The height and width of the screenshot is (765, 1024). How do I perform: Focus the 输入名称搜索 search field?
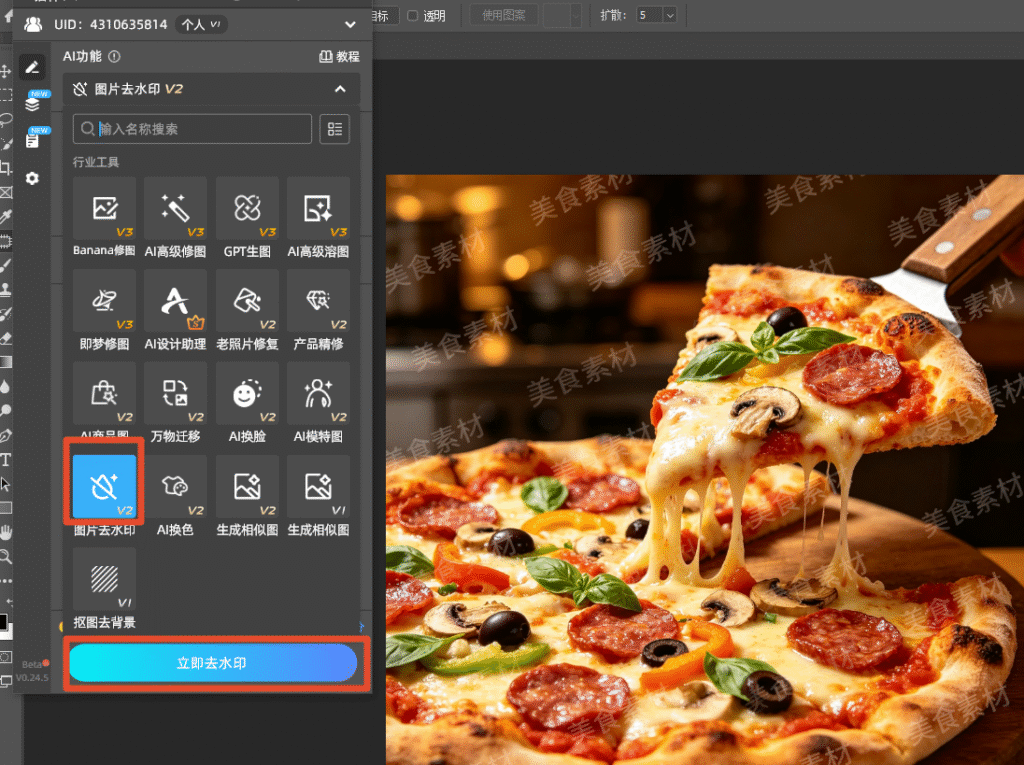click(x=192, y=129)
